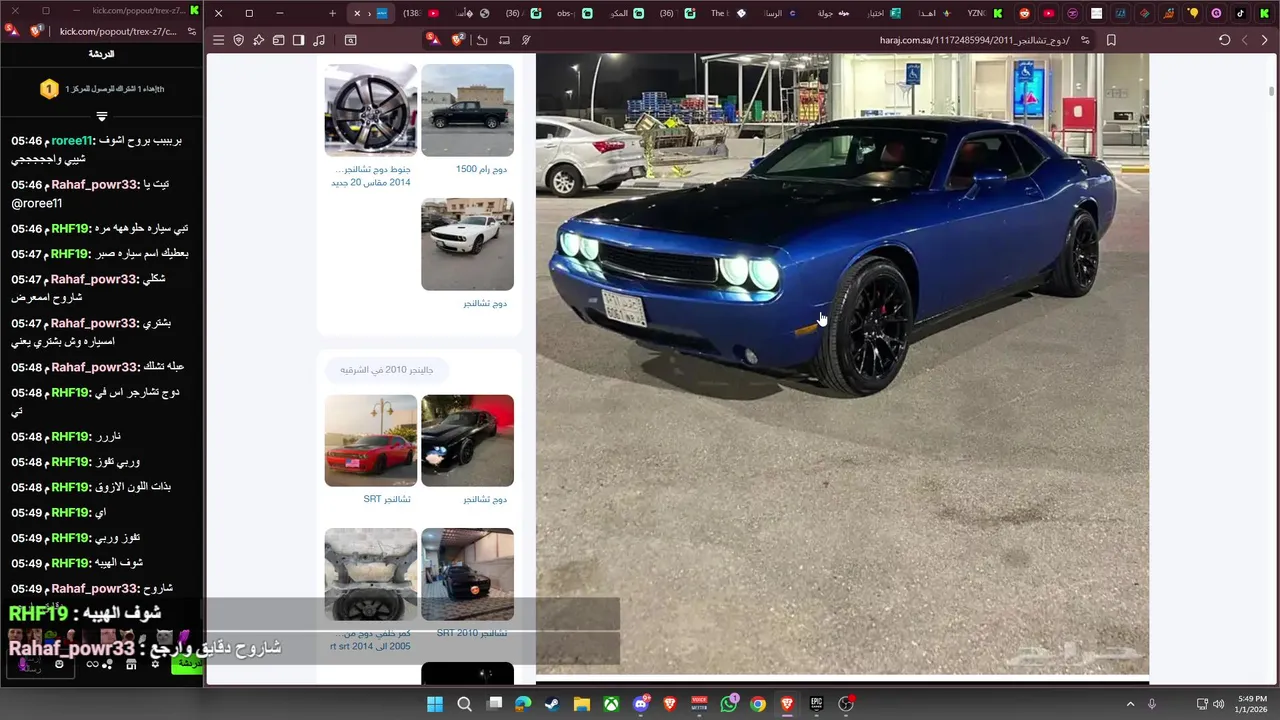Open the hamburger menu in the main browser toolbar

(x=218, y=40)
